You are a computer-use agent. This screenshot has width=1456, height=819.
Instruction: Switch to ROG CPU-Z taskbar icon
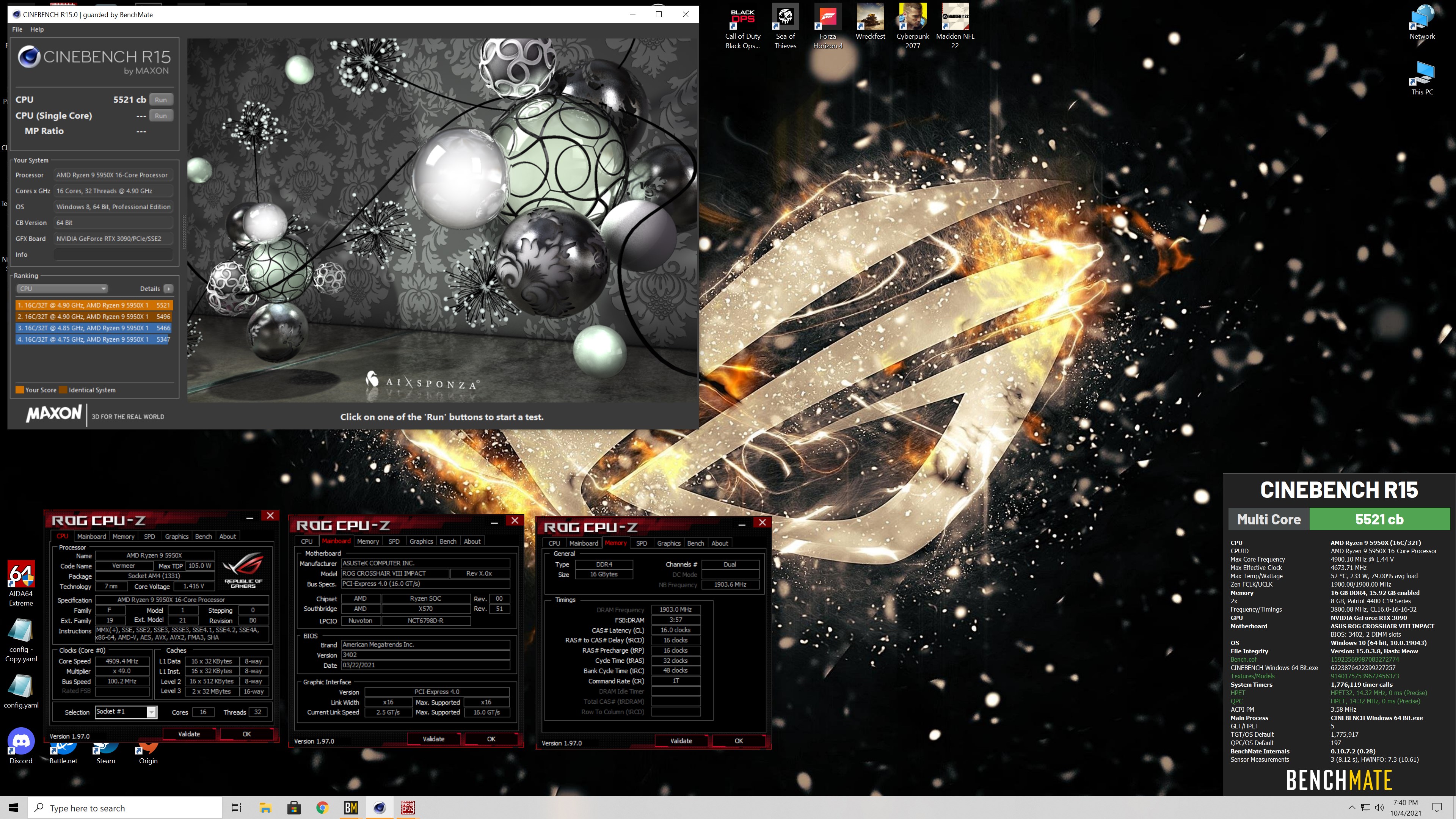[408, 808]
